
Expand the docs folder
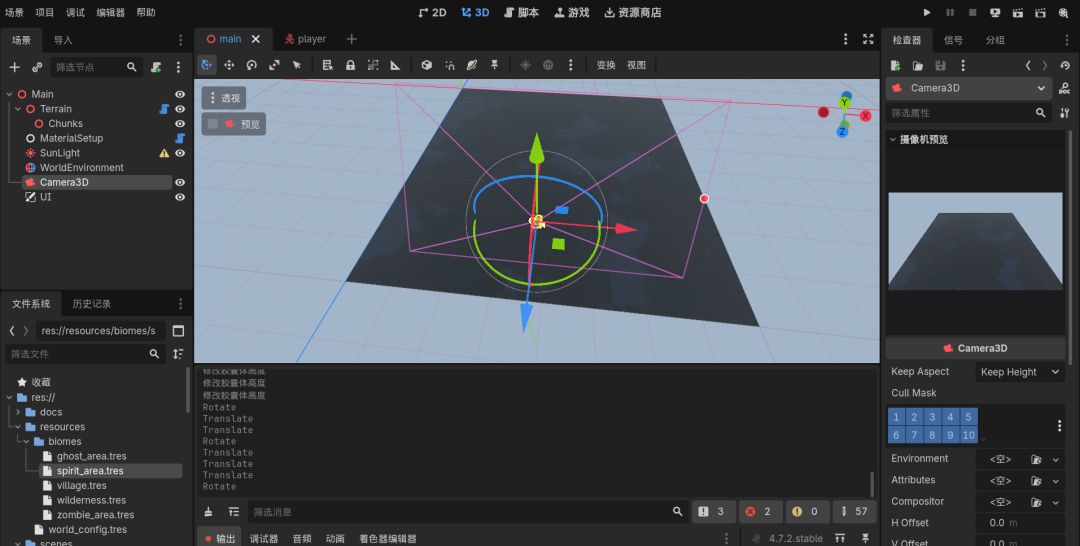pyautogui.click(x=18, y=412)
